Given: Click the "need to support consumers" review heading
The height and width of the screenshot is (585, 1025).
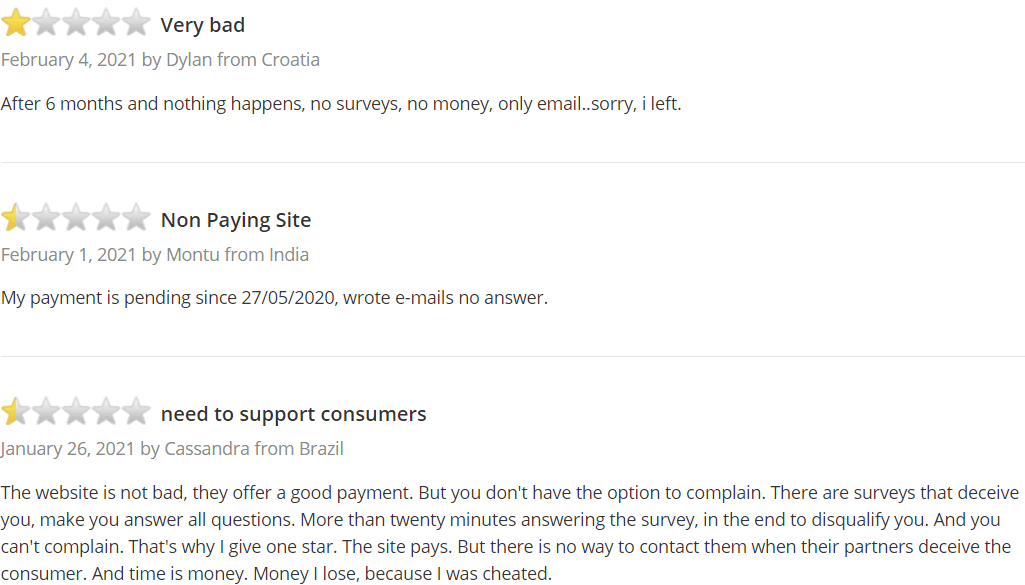Looking at the screenshot, I should tap(294, 414).
